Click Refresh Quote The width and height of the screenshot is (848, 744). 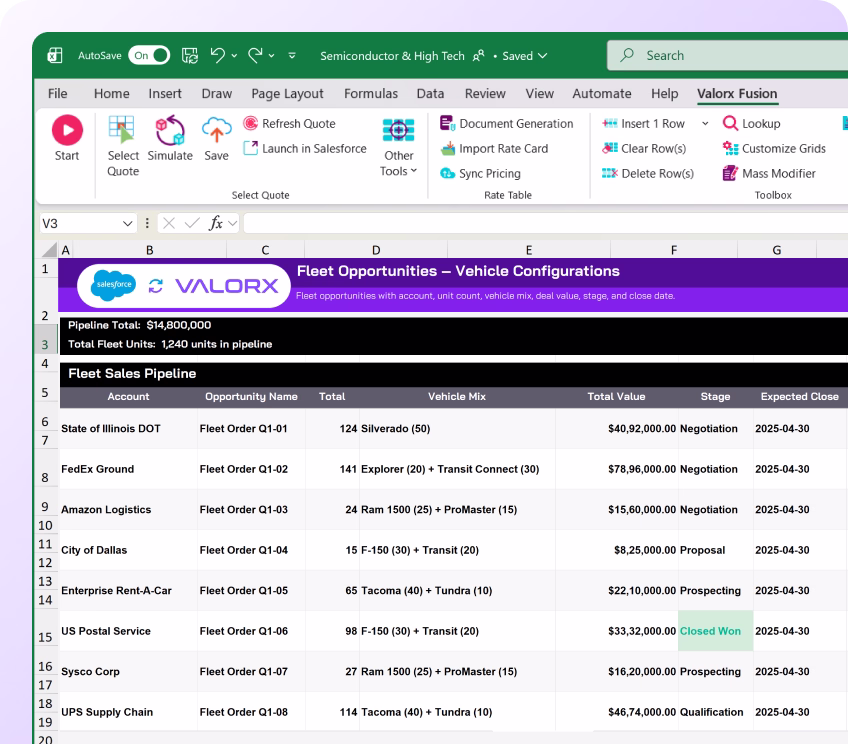289,123
